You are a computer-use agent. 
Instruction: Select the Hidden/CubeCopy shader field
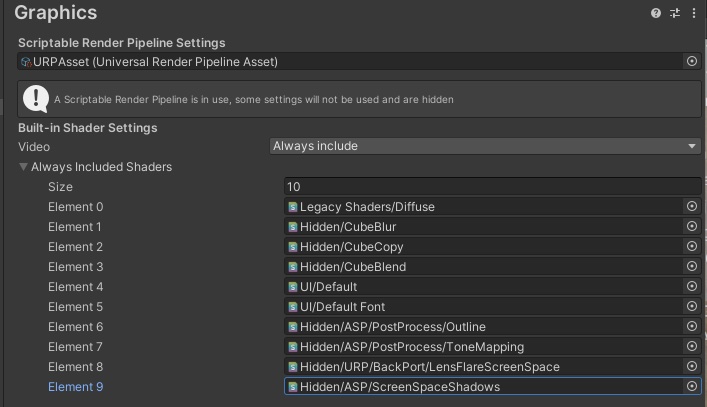(x=480, y=247)
